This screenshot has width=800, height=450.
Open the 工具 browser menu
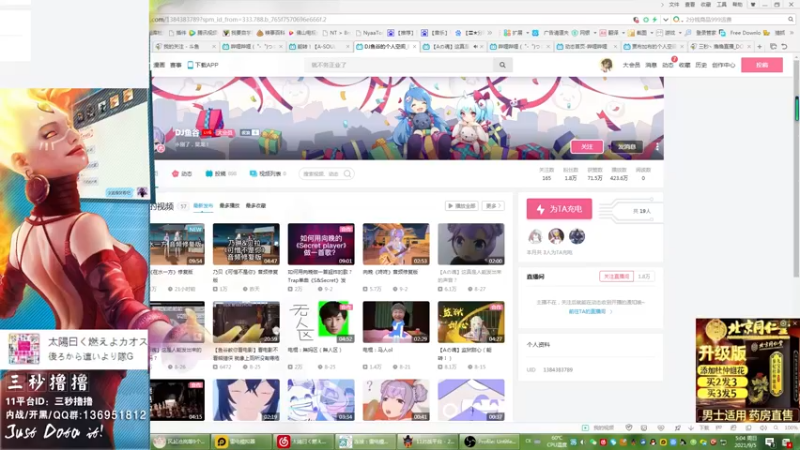click(x=721, y=5)
